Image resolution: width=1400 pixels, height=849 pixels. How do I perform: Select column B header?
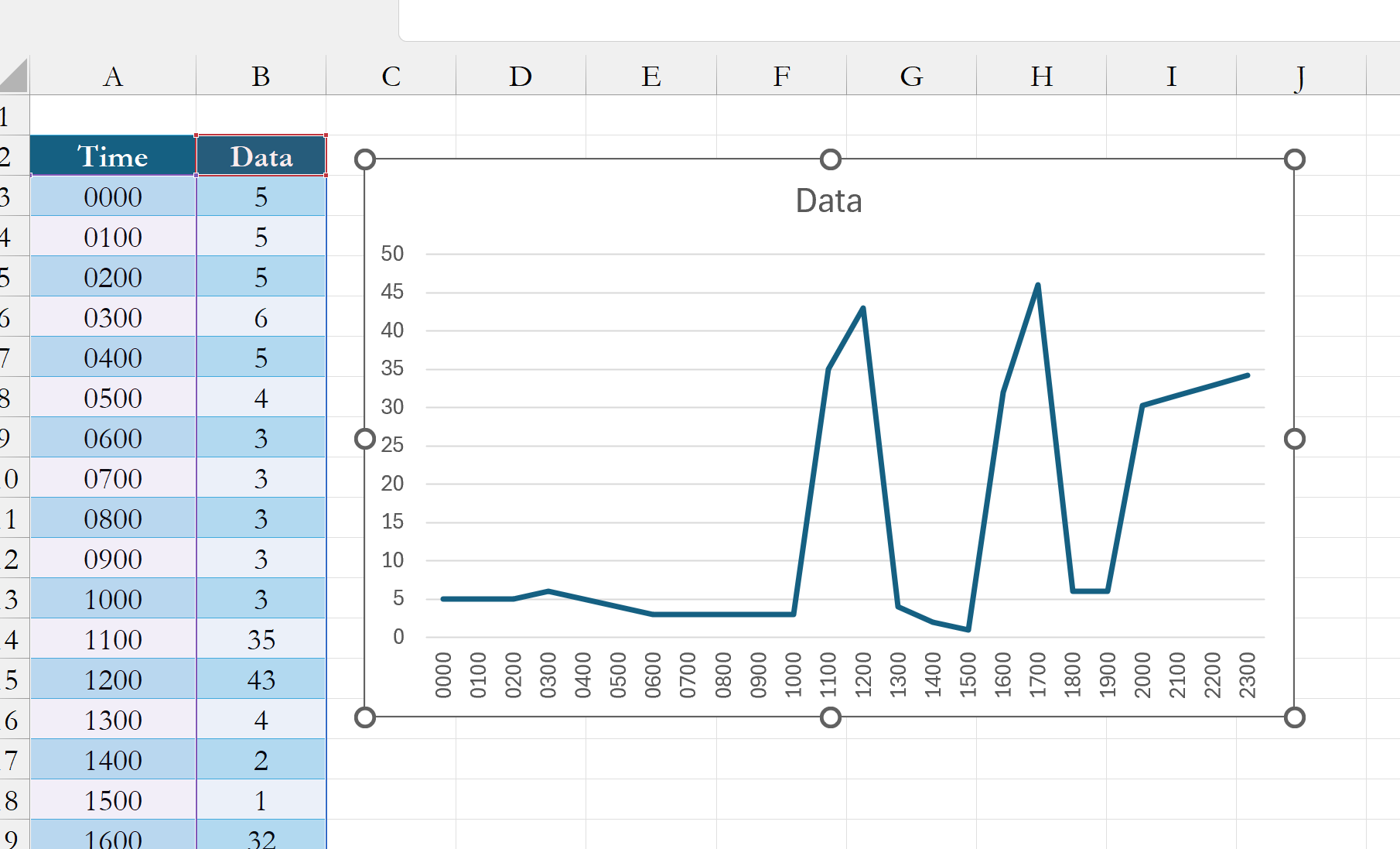point(261,76)
